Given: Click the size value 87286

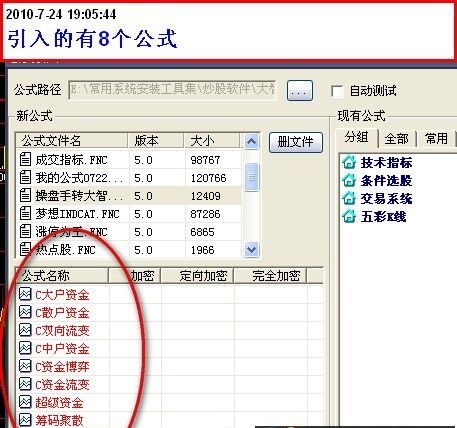Looking at the screenshot, I should [x=205, y=214].
